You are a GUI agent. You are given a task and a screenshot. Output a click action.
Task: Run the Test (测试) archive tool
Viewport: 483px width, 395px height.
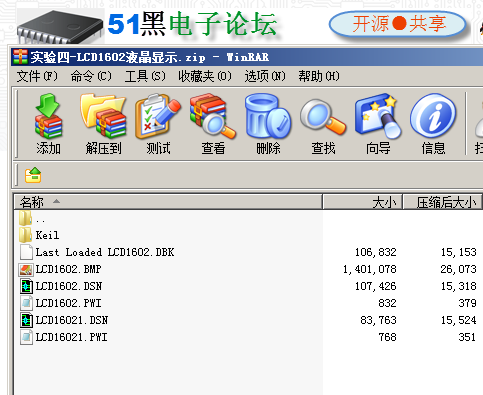(158, 116)
